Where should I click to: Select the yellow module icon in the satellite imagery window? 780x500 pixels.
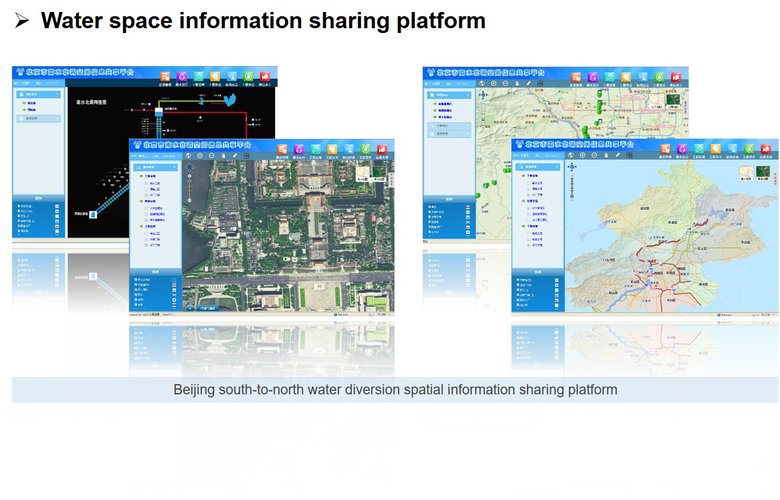332,149
